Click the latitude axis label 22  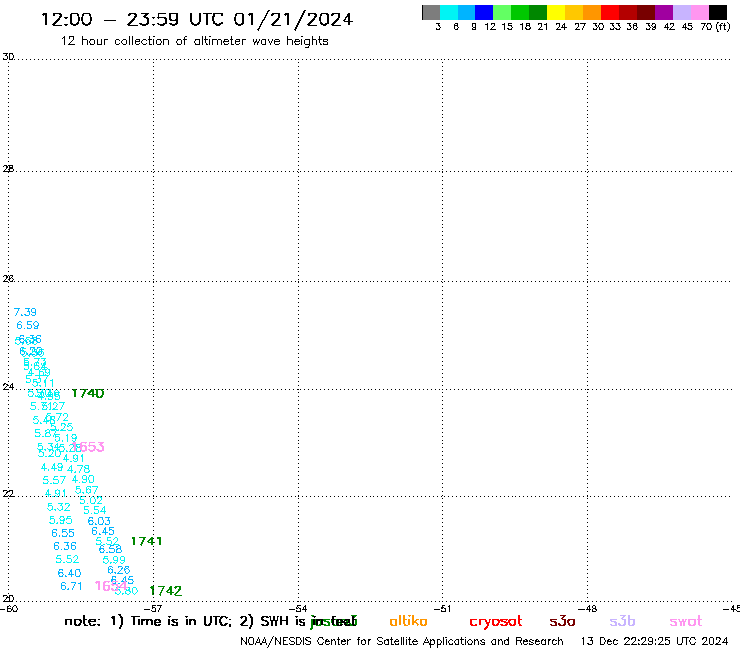coord(8,494)
